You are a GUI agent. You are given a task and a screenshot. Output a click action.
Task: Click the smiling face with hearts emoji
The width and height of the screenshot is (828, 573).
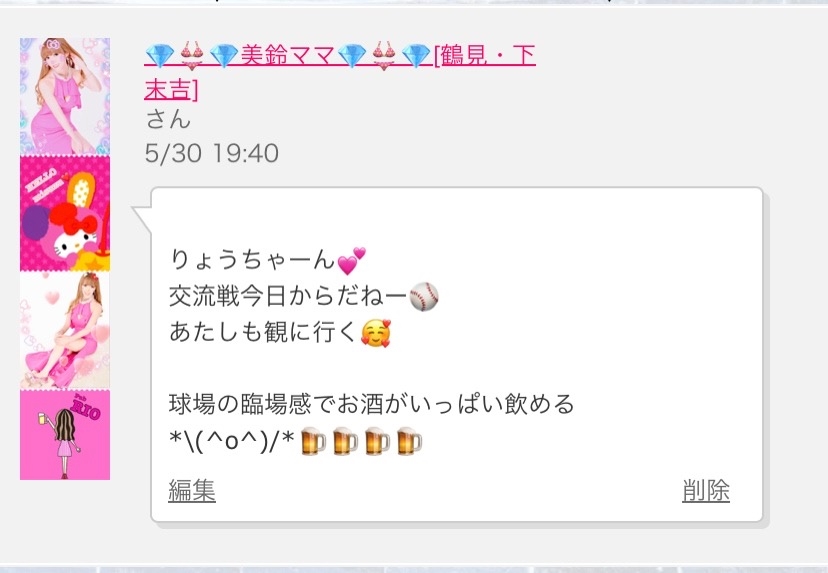(x=375, y=333)
